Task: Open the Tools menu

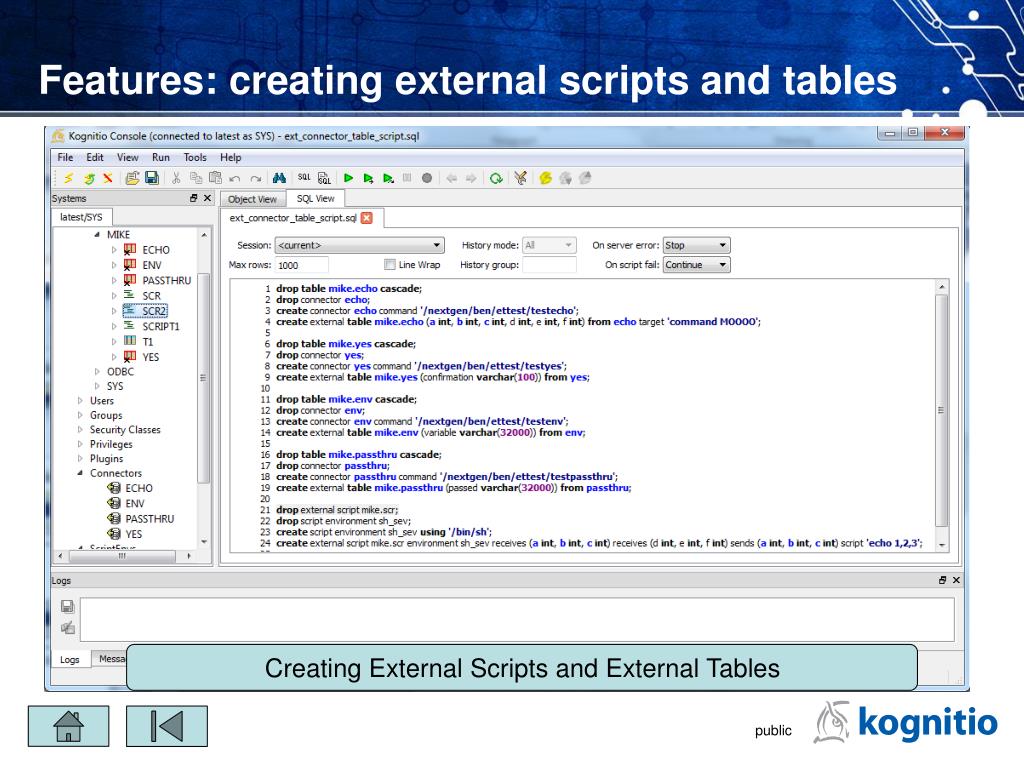Action: pyautogui.click(x=195, y=157)
